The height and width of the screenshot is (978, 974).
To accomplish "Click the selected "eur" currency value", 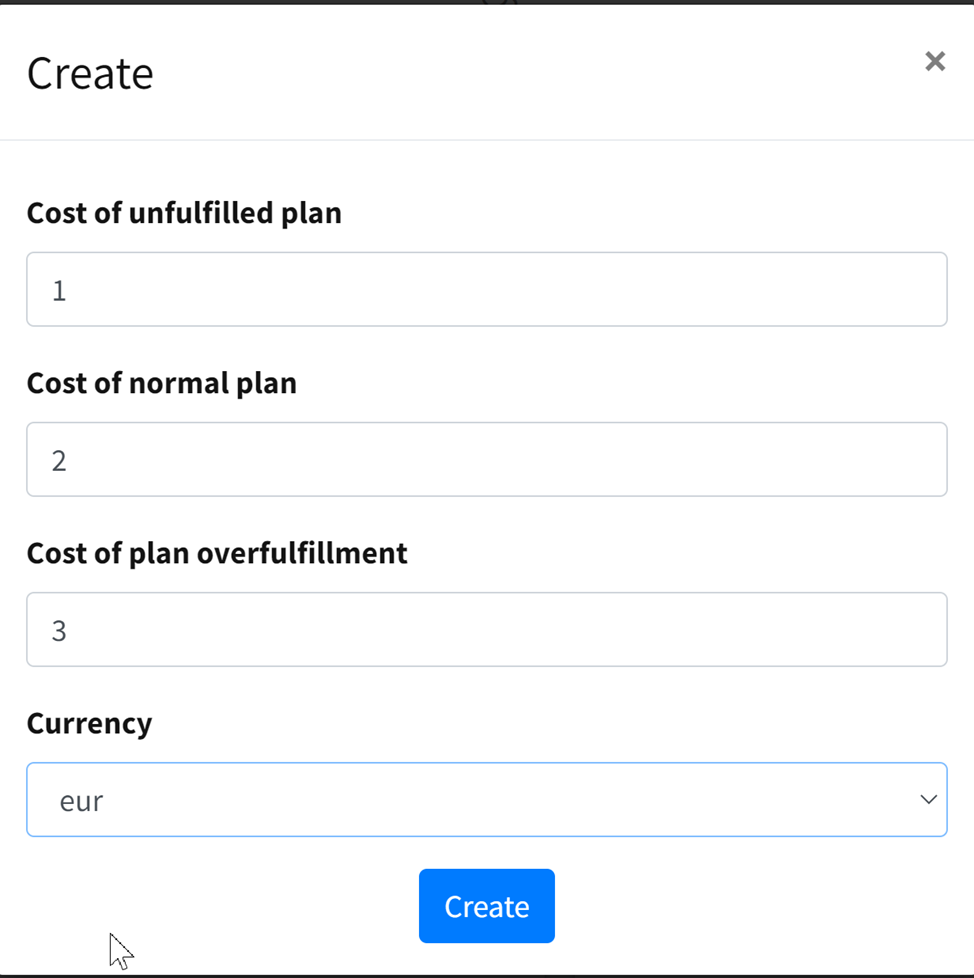I will pyautogui.click(x=82, y=801).
